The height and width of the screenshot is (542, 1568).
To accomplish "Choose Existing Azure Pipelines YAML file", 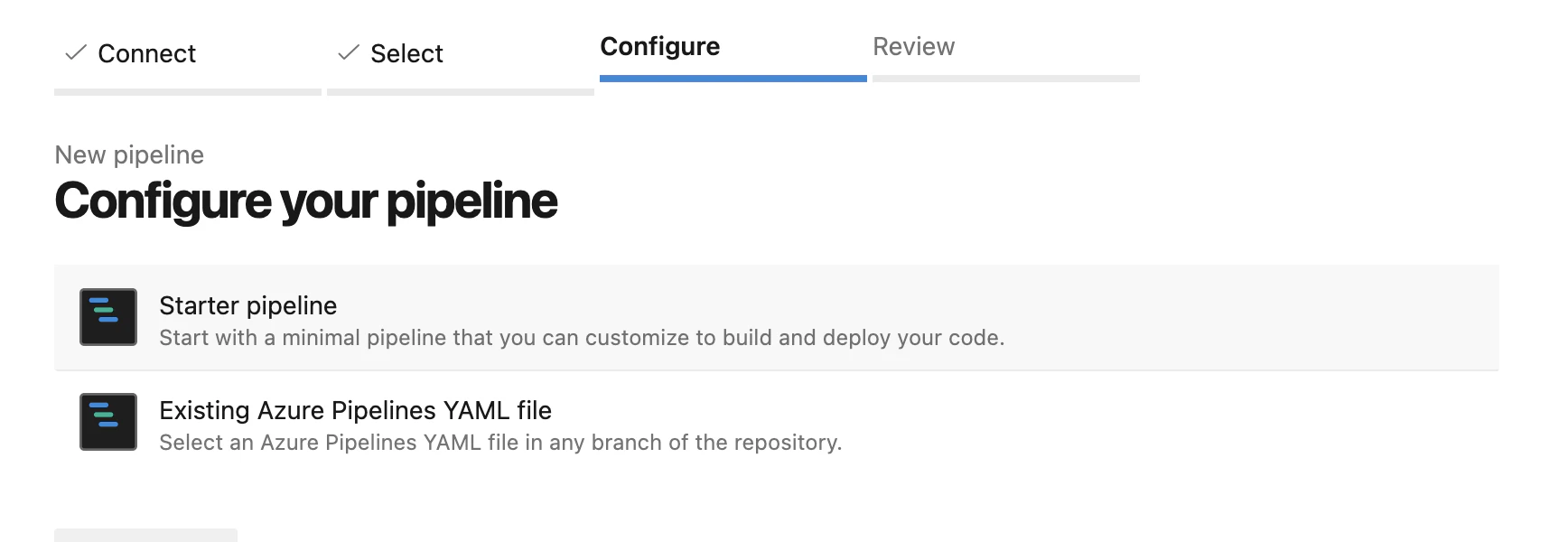I will pos(776,423).
